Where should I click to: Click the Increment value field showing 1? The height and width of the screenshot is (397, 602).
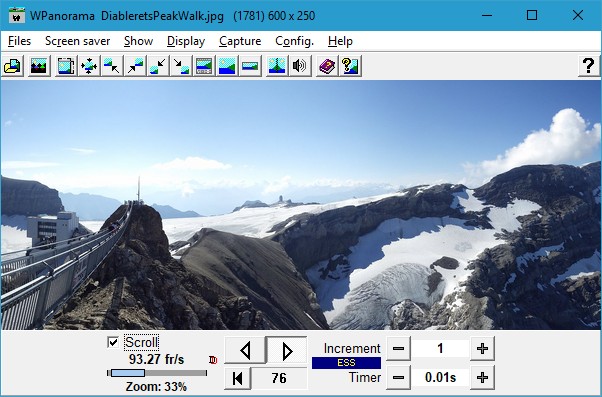tap(440, 349)
